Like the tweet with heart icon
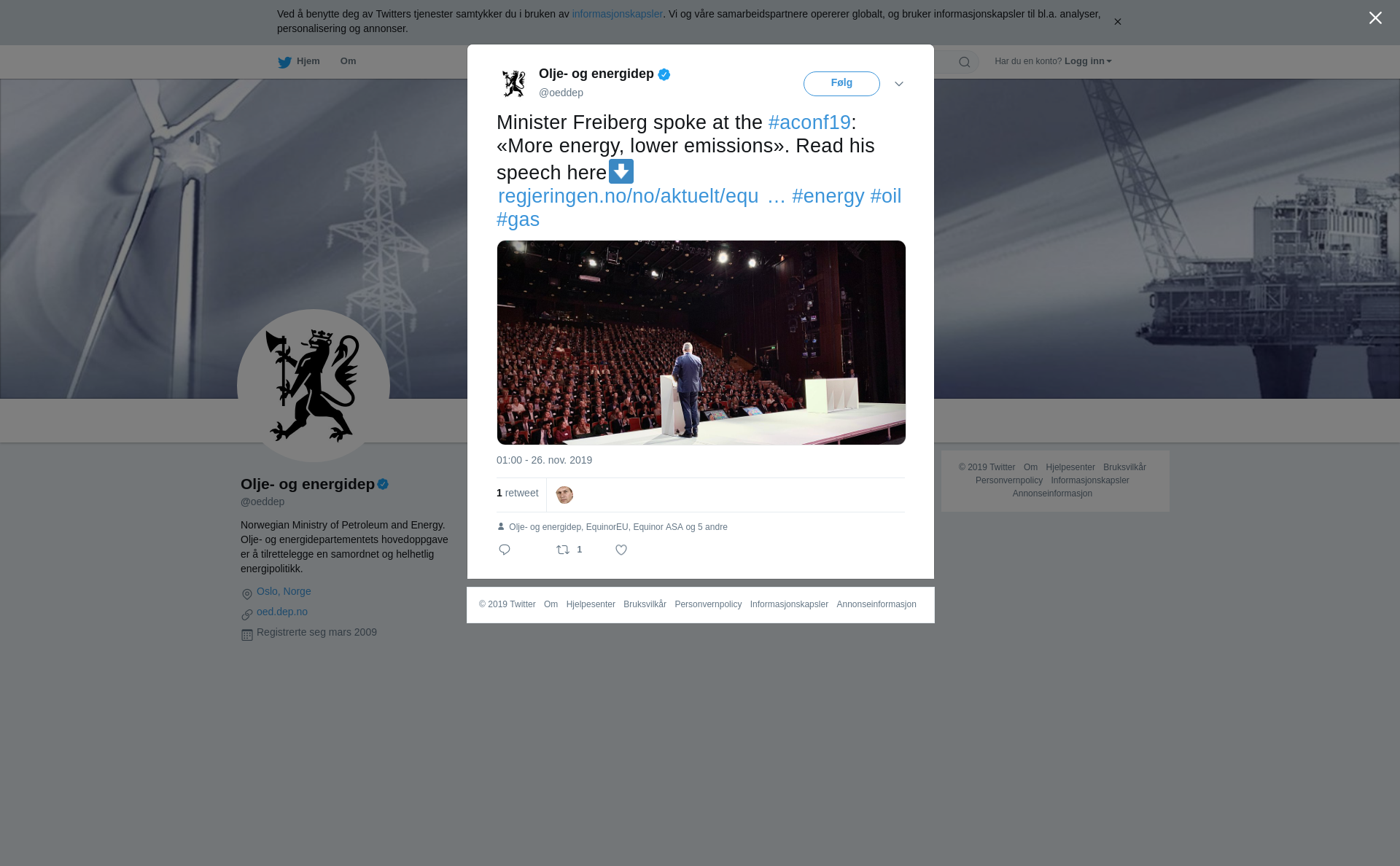Screen dimensions: 1400x866 tap(621, 550)
